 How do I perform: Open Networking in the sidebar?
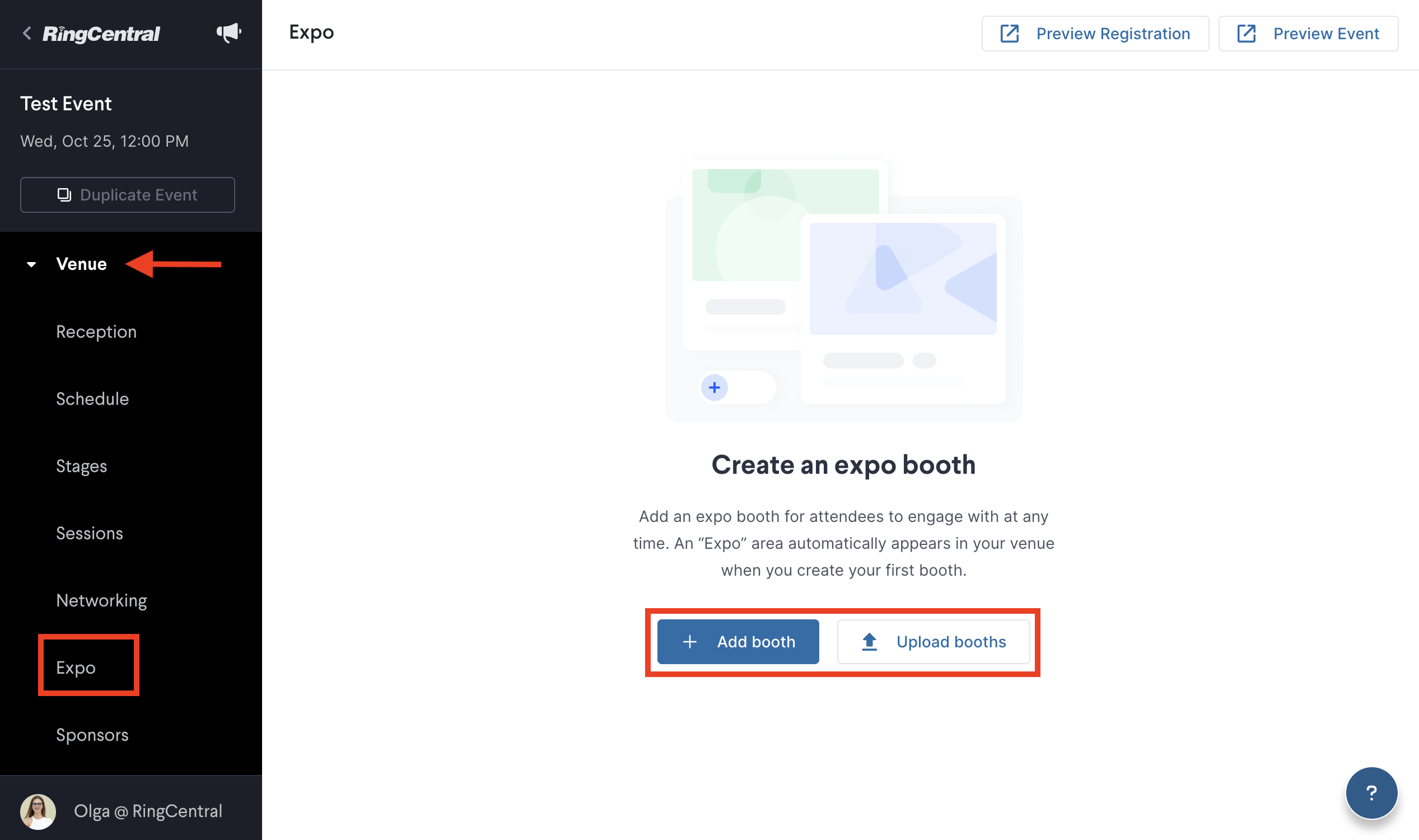tap(101, 600)
